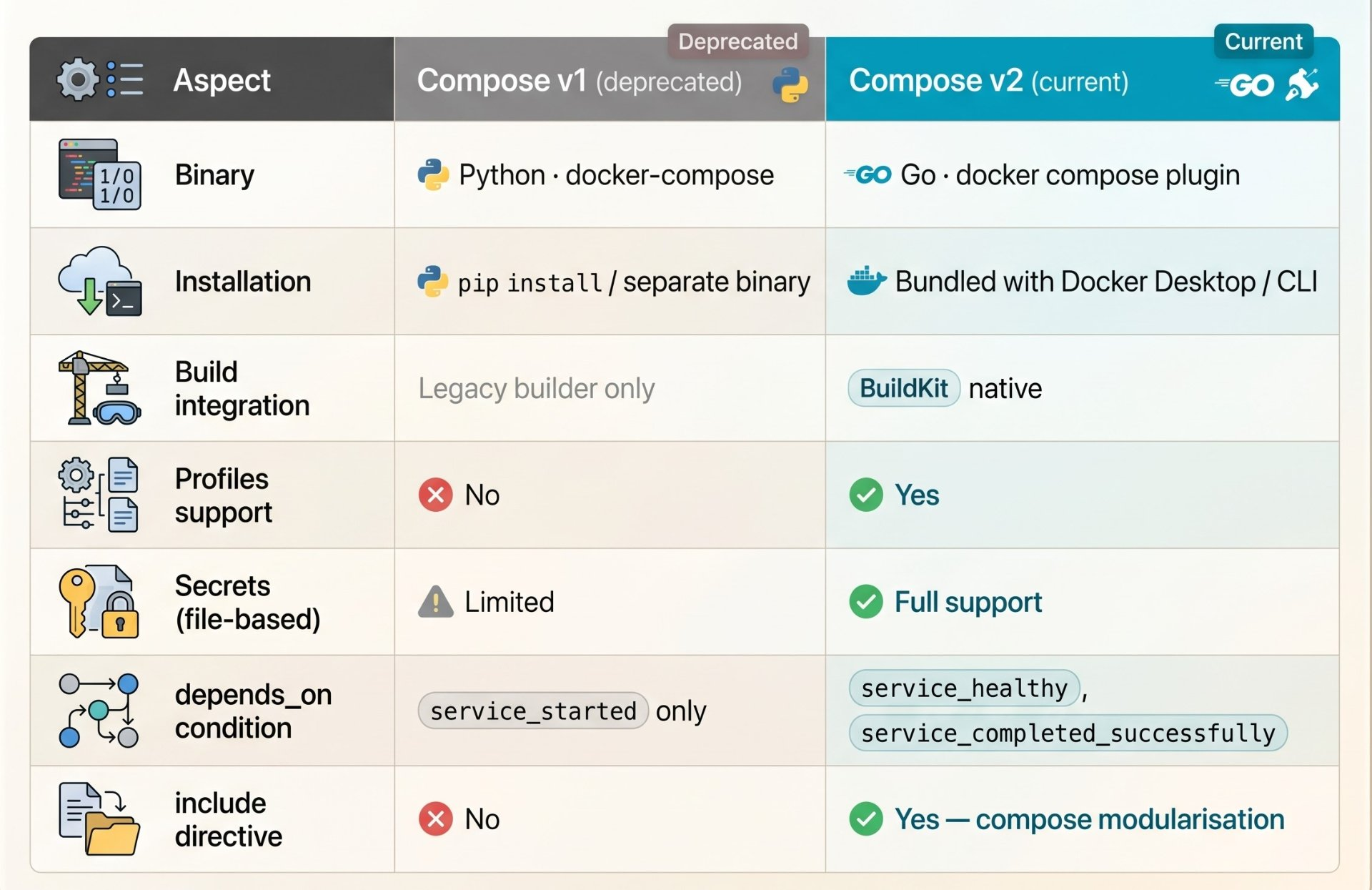Click the Full support text
This screenshot has height=890, width=1372.
coord(968,603)
